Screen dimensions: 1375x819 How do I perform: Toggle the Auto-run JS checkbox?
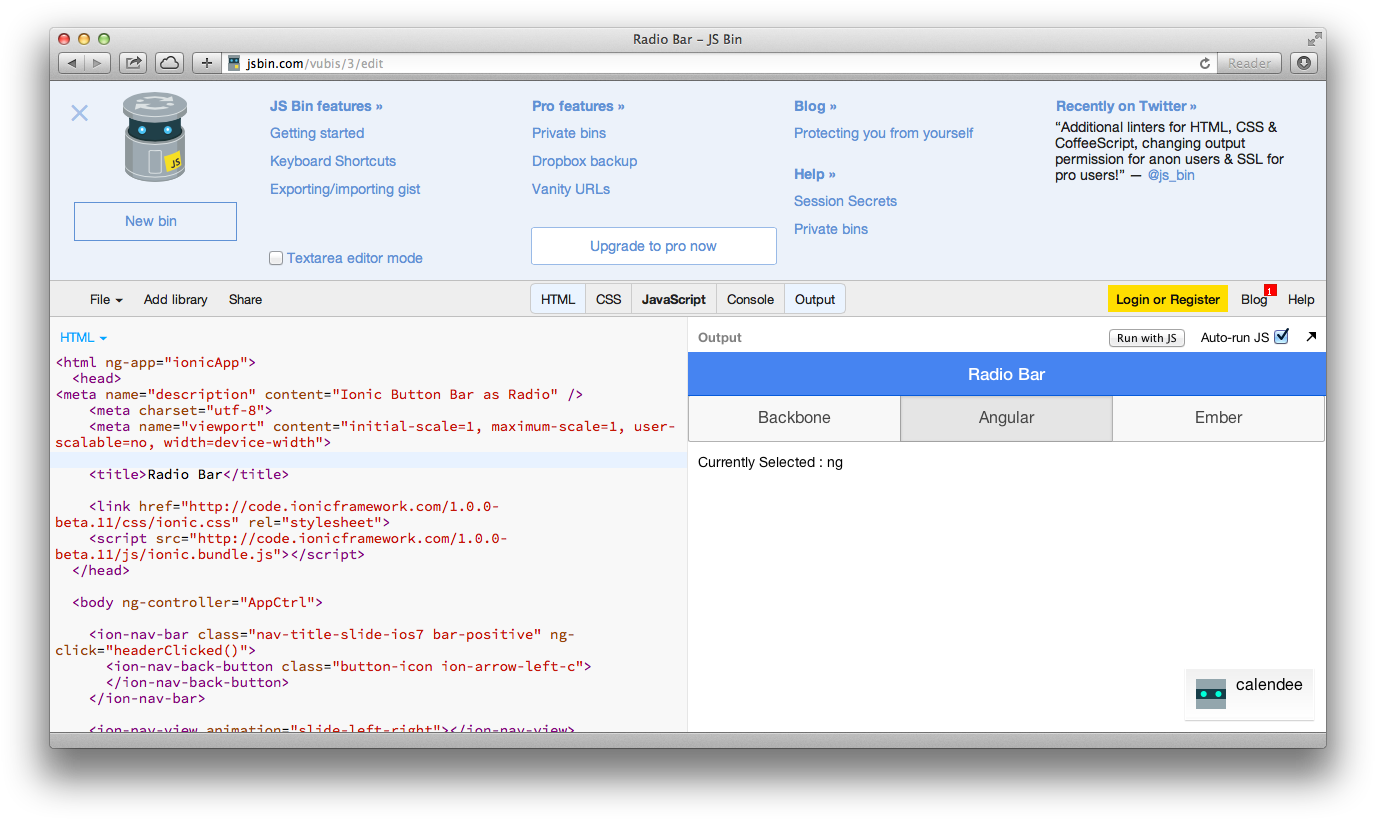coord(1281,337)
